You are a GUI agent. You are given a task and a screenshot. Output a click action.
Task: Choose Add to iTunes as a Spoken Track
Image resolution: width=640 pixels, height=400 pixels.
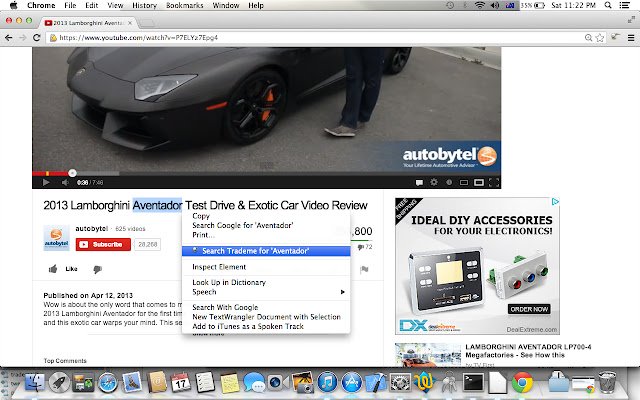pyautogui.click(x=248, y=326)
